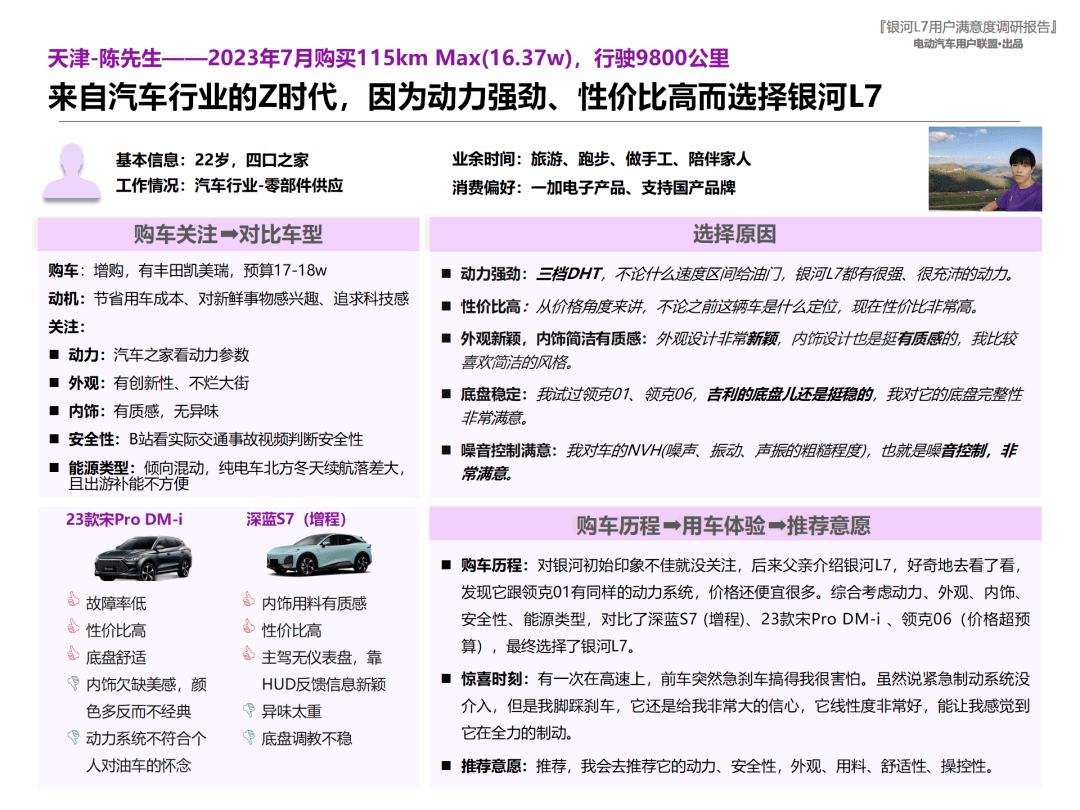The image size is (1080, 810).
Task: Click thumbs-down icon beside 动力系统不符合个
Action: pos(73,737)
